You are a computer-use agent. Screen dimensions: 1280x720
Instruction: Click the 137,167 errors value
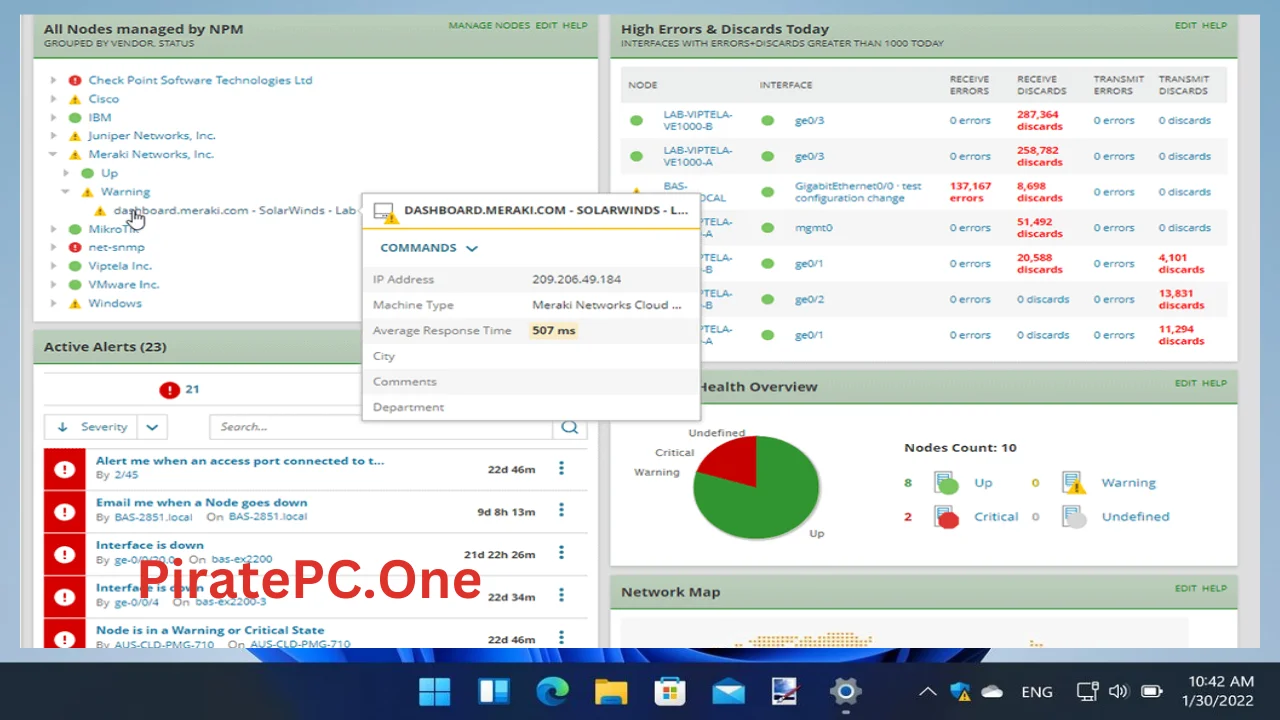coord(970,192)
